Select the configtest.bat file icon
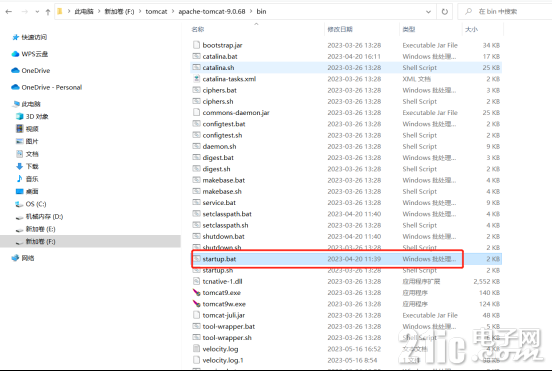 [x=196, y=124]
